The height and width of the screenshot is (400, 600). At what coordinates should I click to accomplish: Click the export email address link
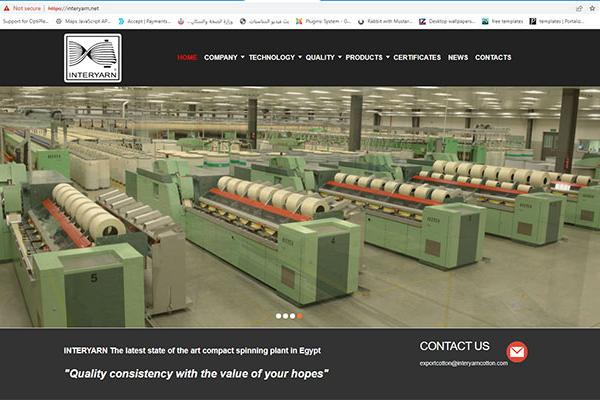[x=464, y=363]
